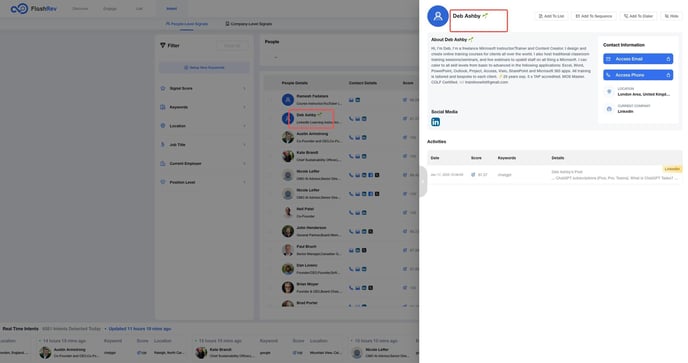Image resolution: width=688 pixels, height=363 pixels.
Task: Click the FlashRev logo
Action: tap(34, 8)
